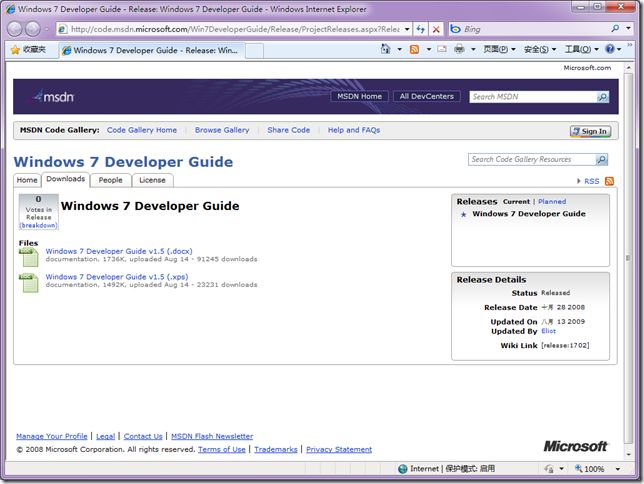Click the Help question mark icon
This screenshot has height=484, width=644.
click(x=610, y=49)
